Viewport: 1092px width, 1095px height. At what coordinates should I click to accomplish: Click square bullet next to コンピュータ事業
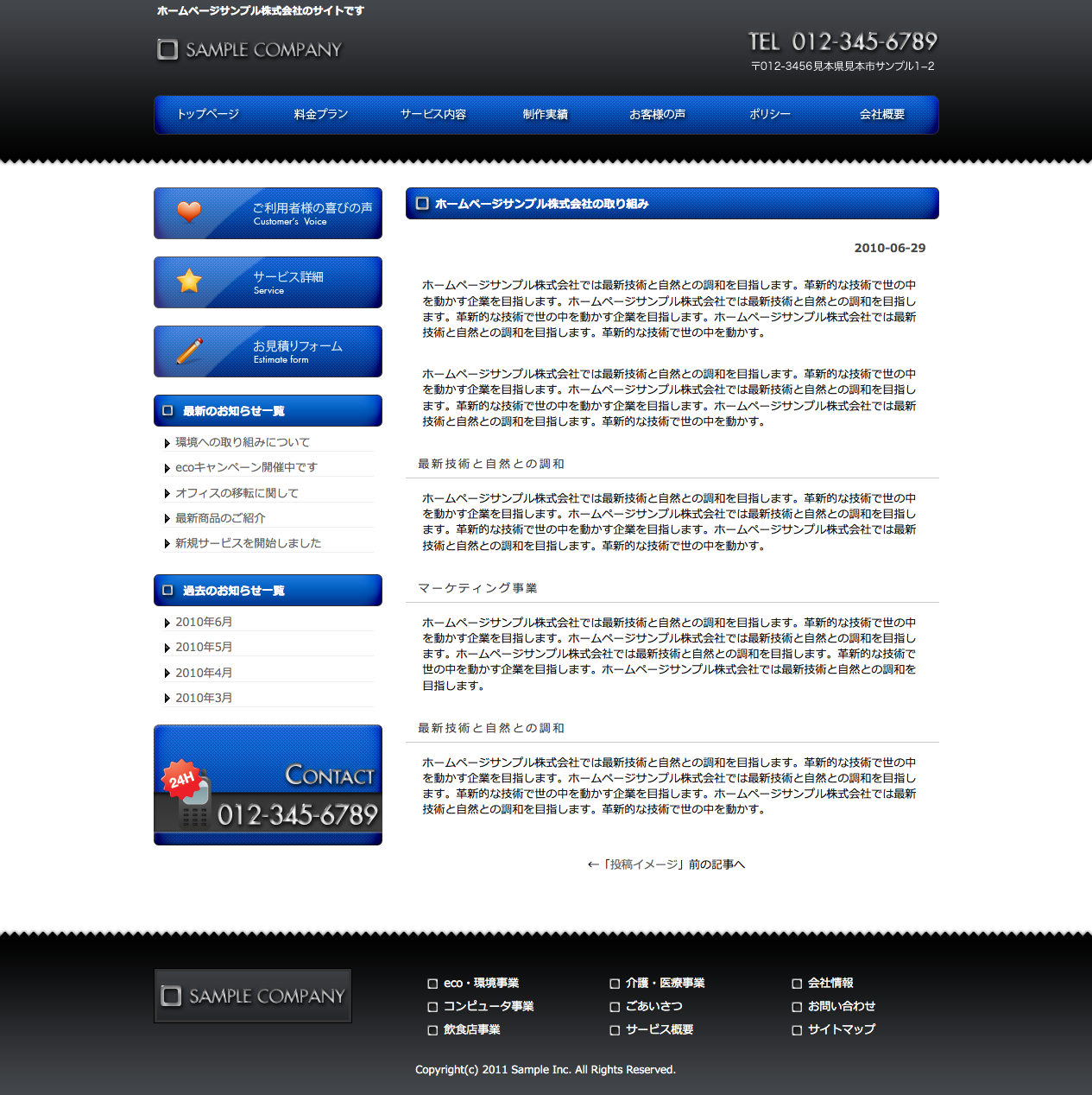pos(432,1007)
